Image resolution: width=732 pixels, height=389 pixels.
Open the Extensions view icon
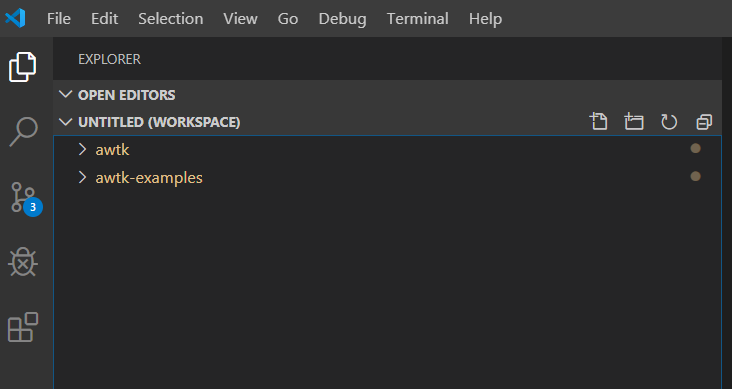23,327
